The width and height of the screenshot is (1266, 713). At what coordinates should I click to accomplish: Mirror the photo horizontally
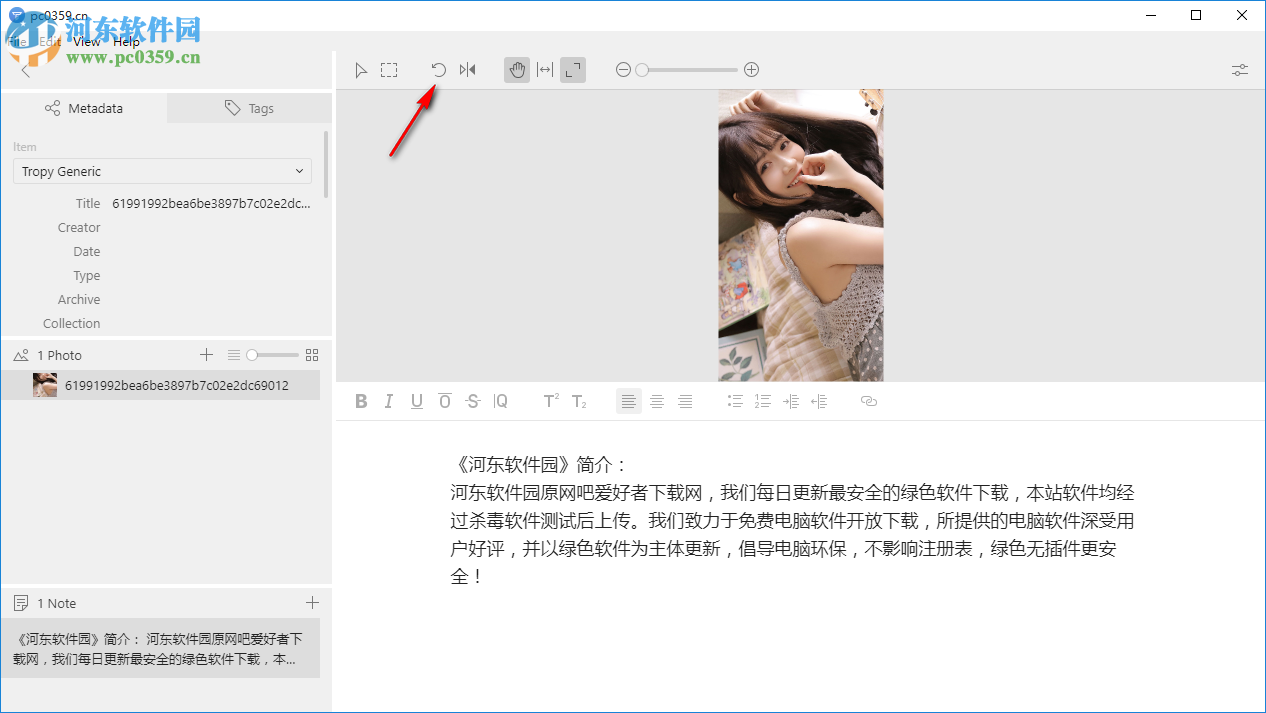click(467, 69)
